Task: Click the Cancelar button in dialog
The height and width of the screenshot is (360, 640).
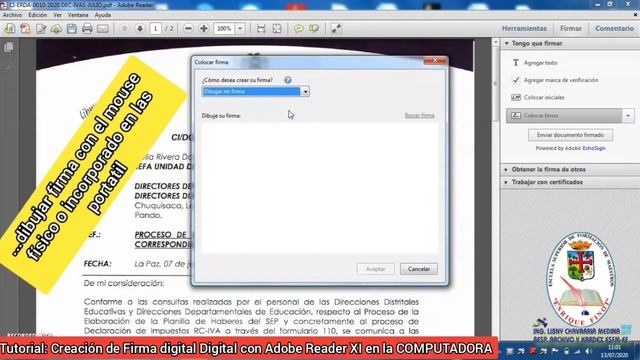Action: (x=419, y=269)
